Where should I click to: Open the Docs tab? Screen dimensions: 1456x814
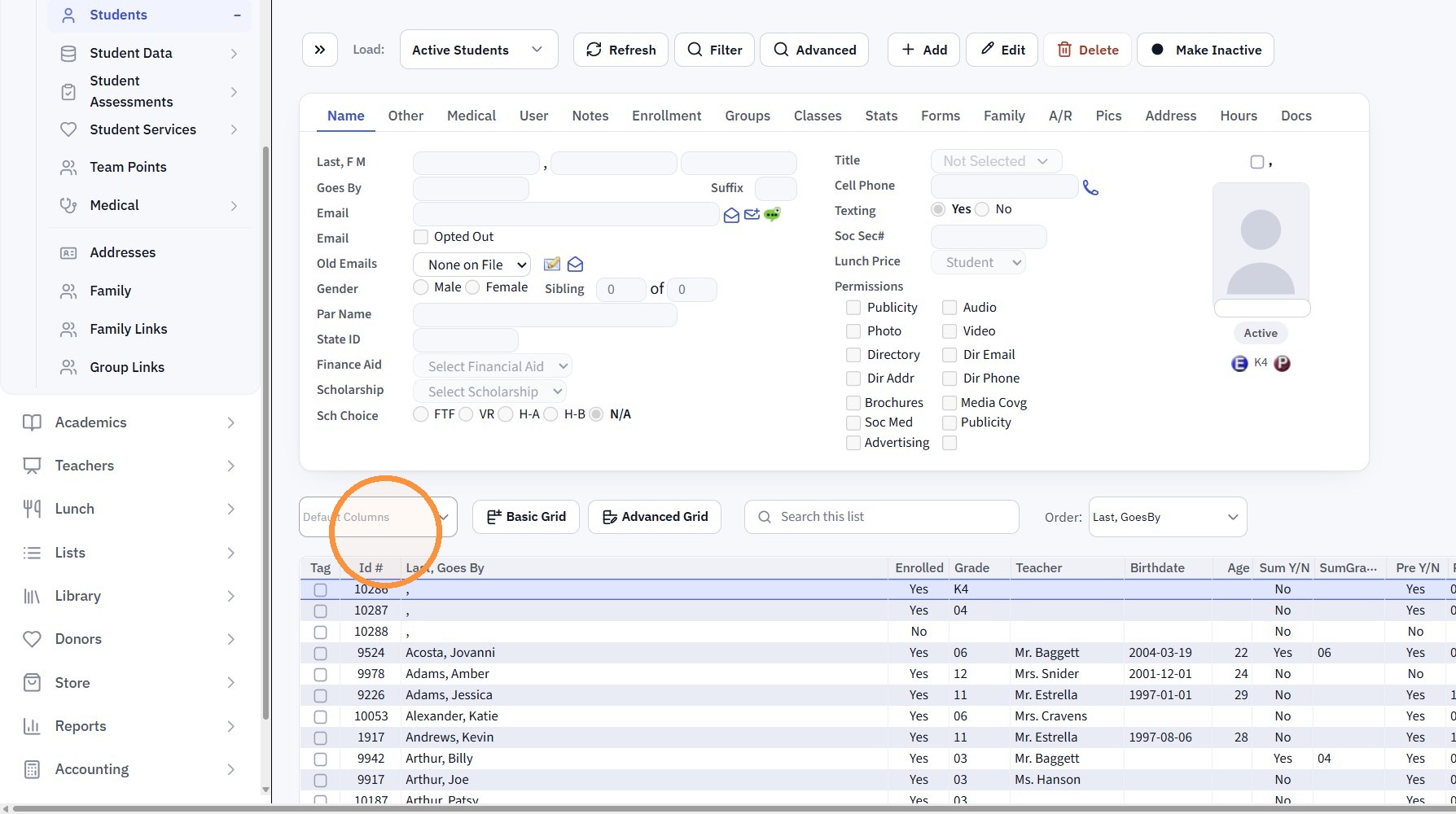point(1296,116)
